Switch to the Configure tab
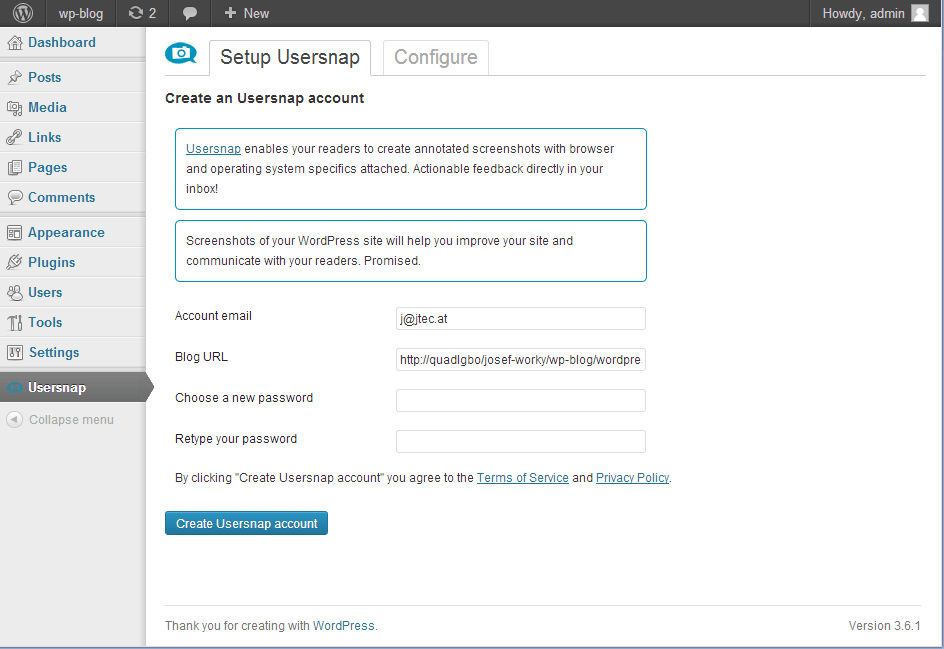This screenshot has height=649, width=944. point(436,58)
